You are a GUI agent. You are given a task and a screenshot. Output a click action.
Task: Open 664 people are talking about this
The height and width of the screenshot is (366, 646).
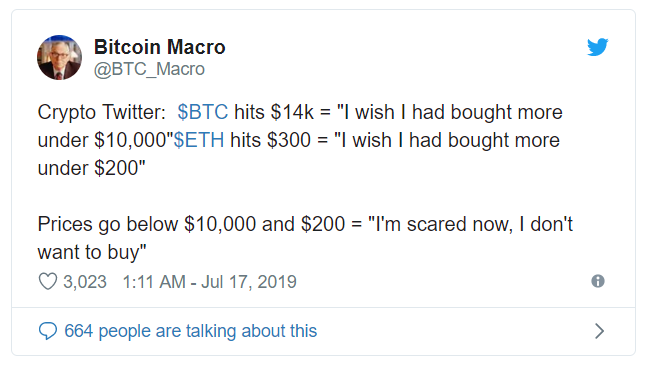click(191, 331)
